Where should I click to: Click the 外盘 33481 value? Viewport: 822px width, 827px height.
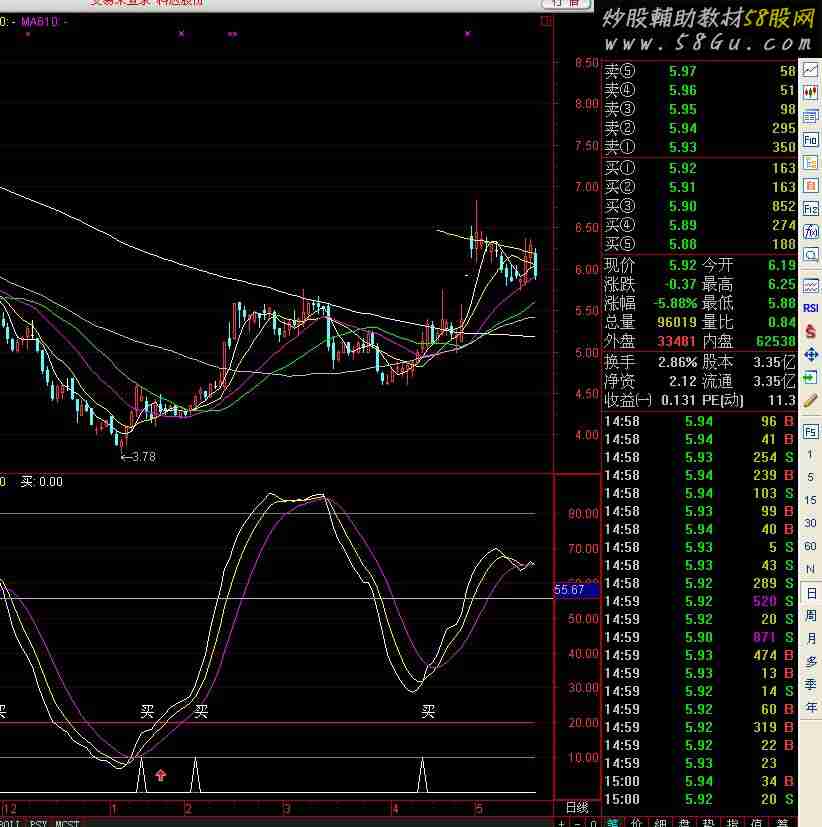[677, 342]
